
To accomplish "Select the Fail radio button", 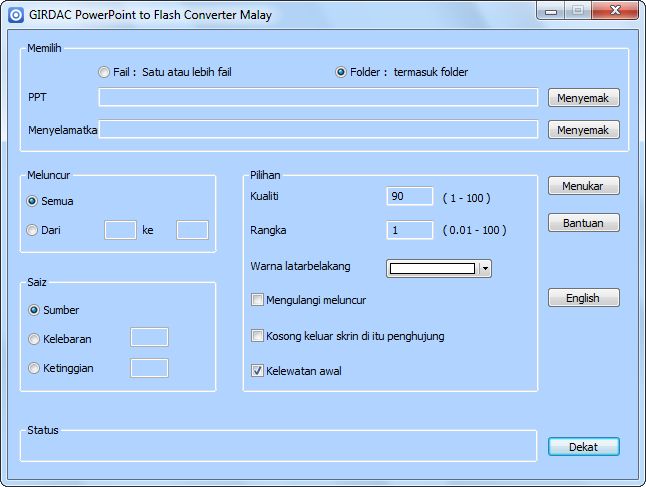I will [104, 72].
